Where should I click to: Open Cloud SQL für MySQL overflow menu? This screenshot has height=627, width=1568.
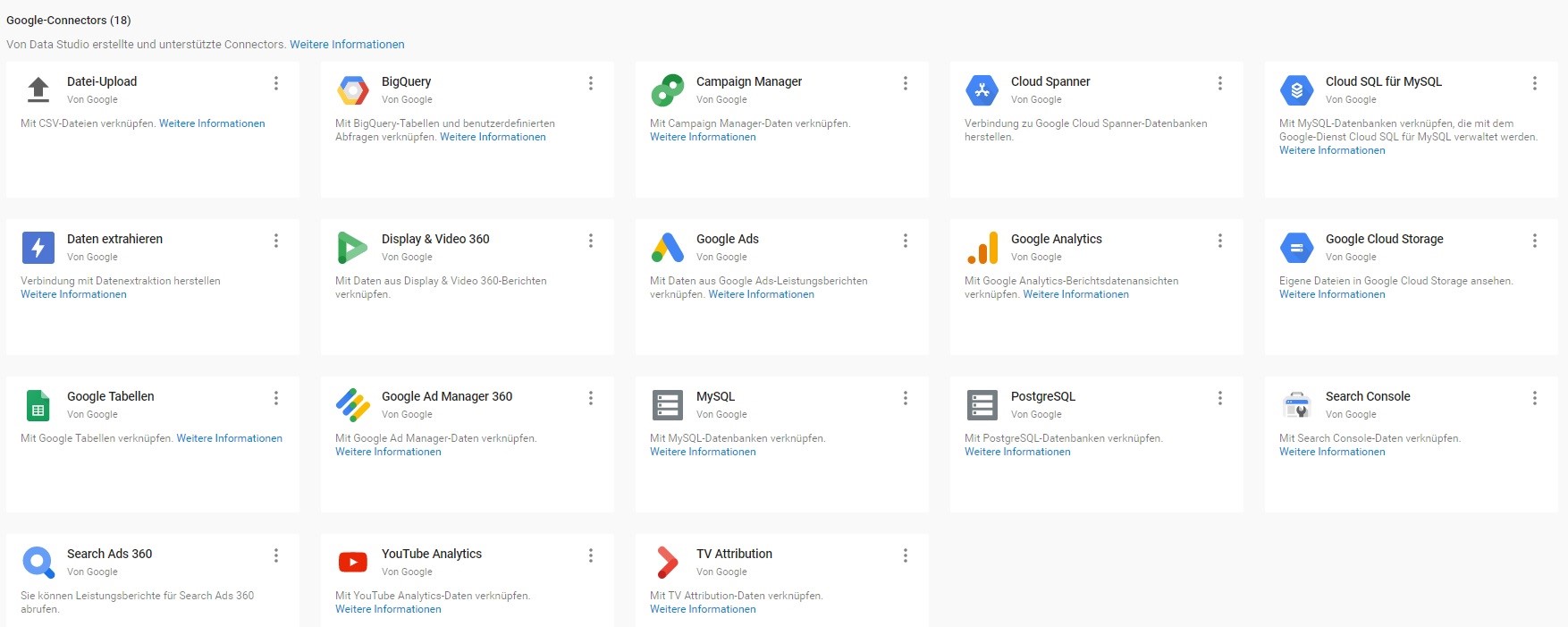(x=1535, y=83)
